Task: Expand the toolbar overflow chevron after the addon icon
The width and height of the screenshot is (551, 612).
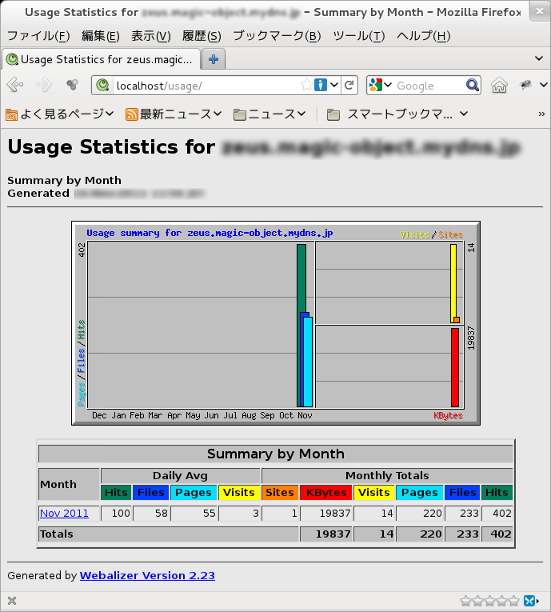Action: pyautogui.click(x=543, y=85)
